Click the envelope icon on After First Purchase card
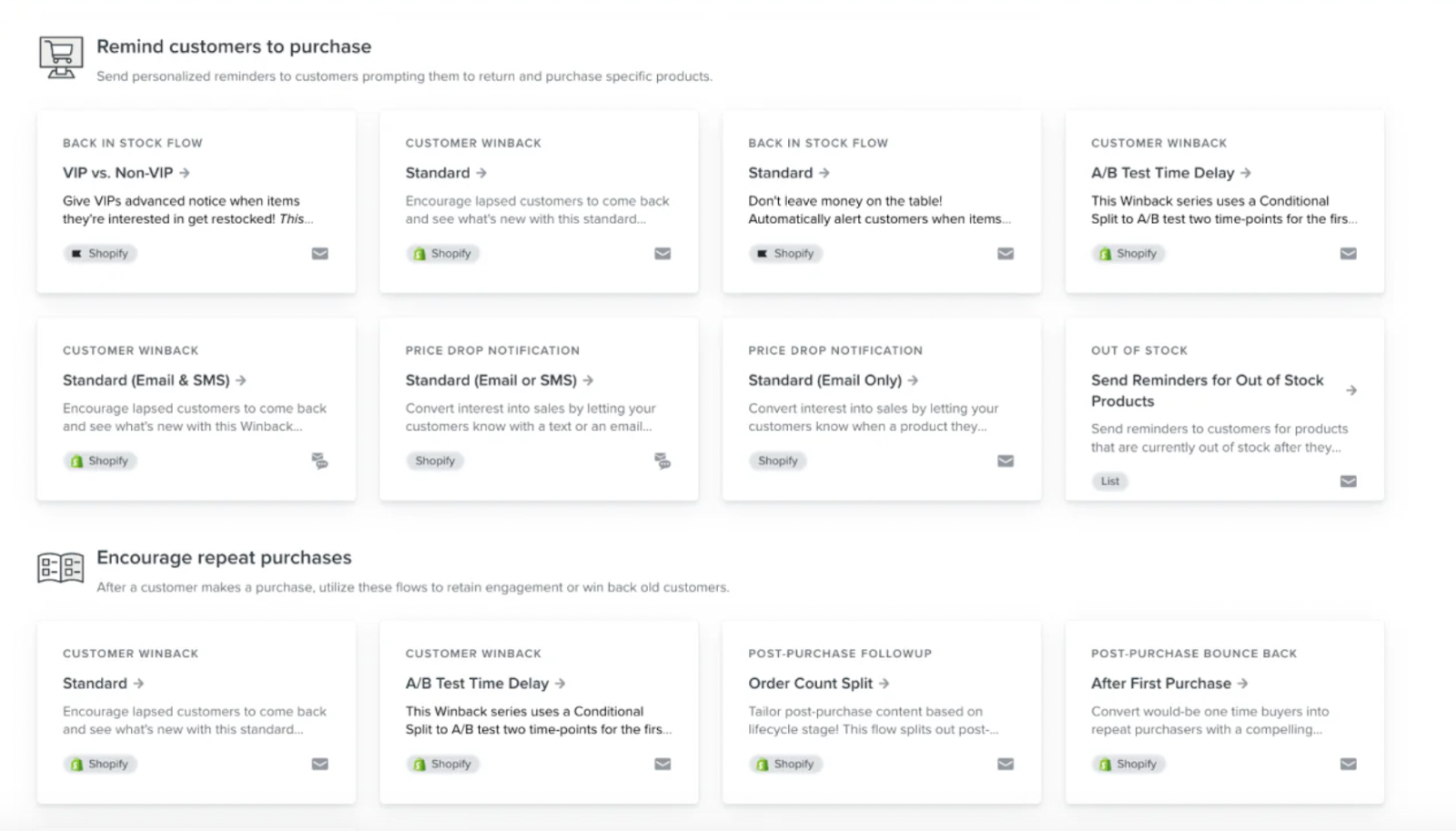The image size is (1456, 831). pos(1348,764)
